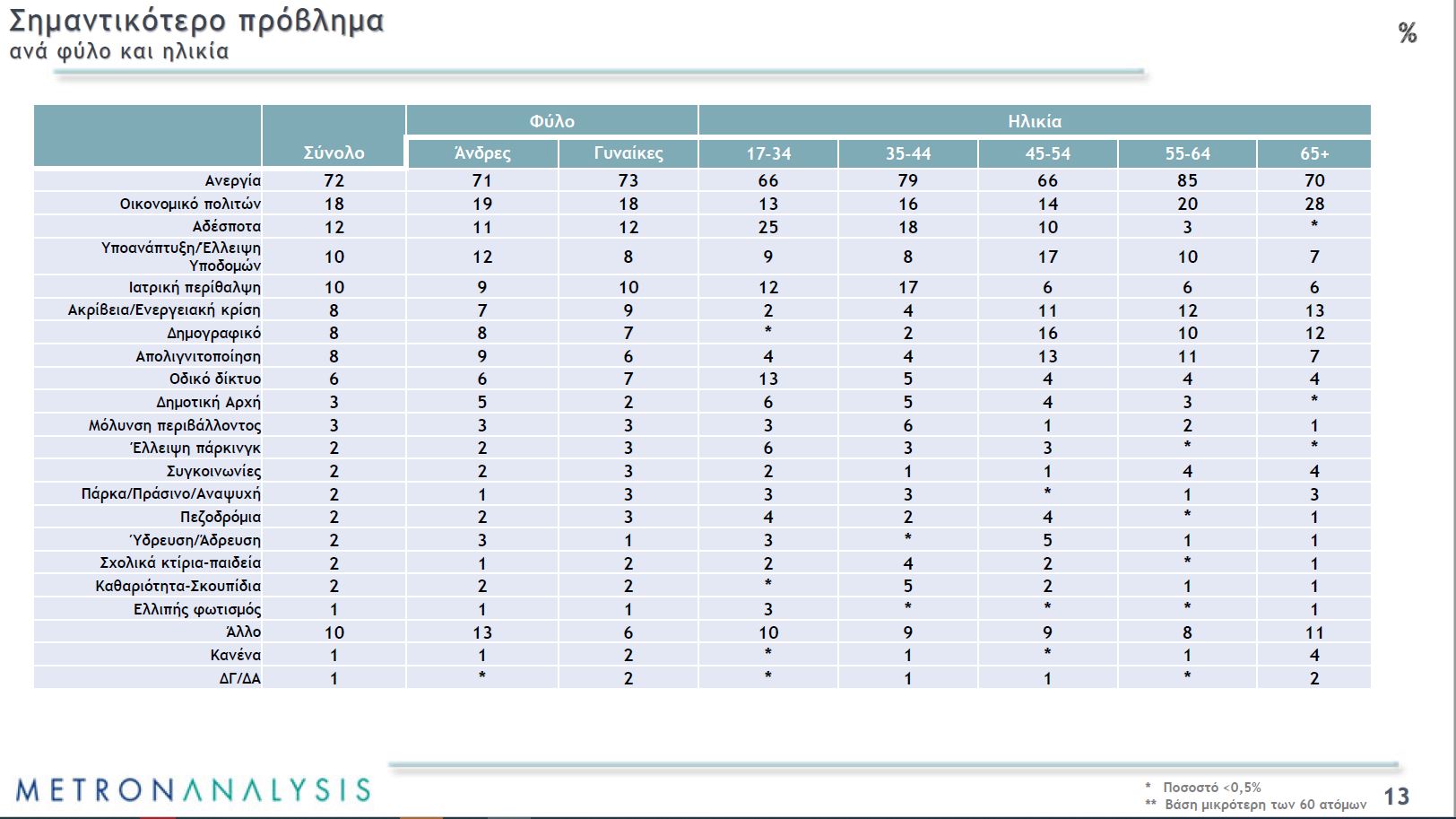Select the '55-64' age column header
The height and width of the screenshot is (819, 1456).
point(1187,153)
